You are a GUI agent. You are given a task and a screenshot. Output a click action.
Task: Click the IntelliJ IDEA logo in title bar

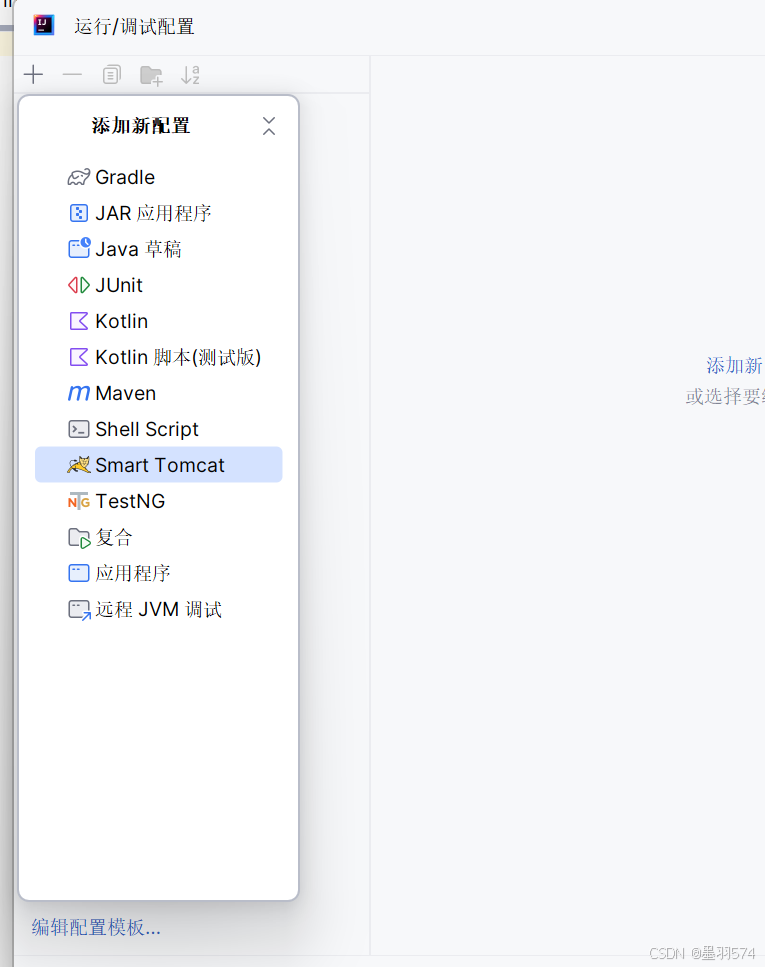44,25
